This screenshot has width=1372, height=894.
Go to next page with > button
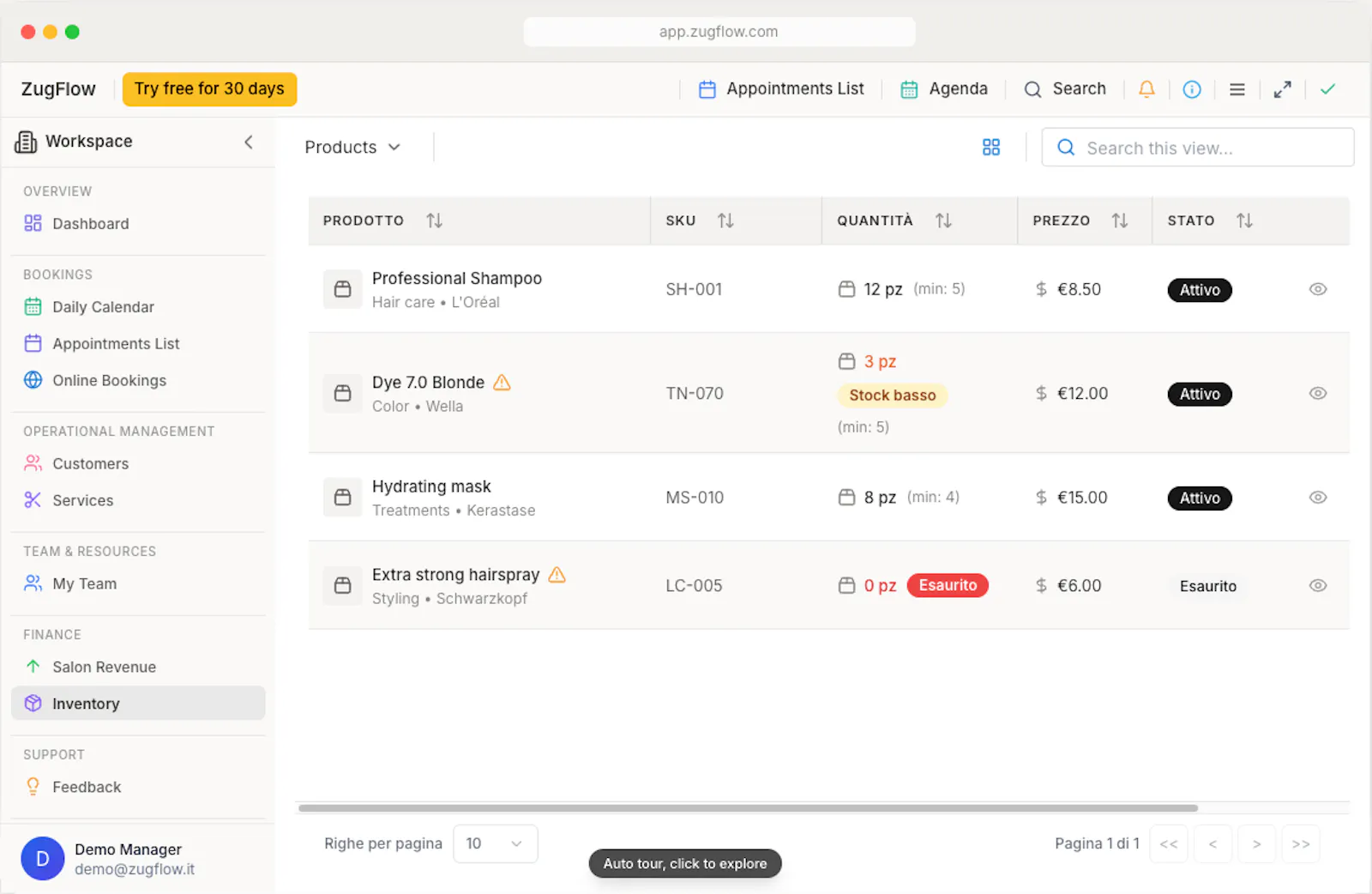1256,844
